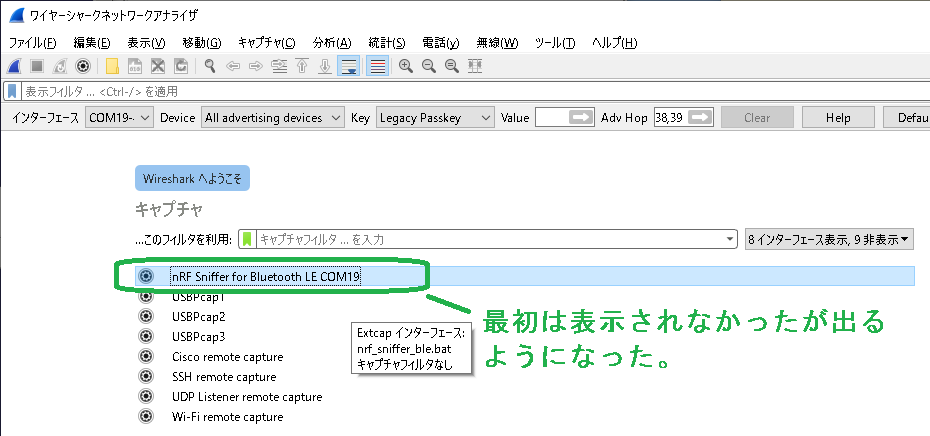Toggle packet colorize rules icon
Screen dimensions: 930x436
pos(377,66)
